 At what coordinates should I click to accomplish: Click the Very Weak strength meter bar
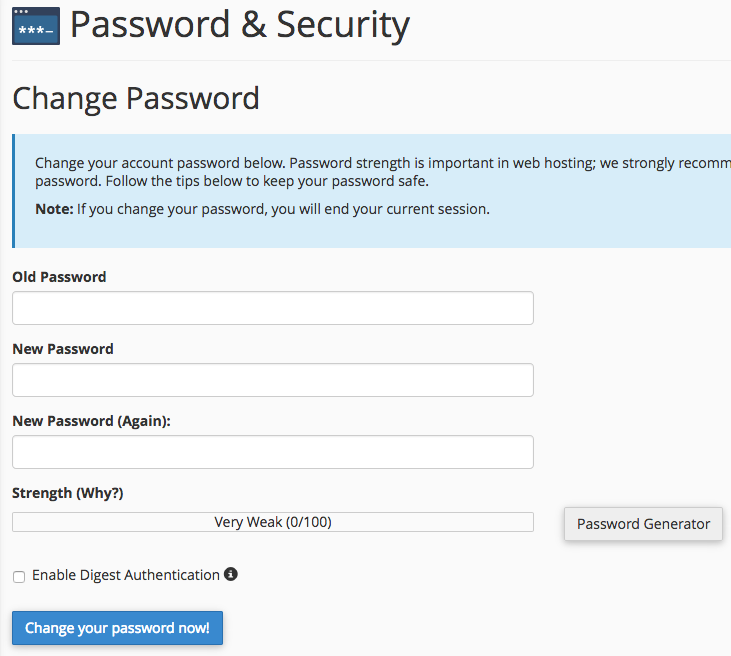click(x=272, y=522)
